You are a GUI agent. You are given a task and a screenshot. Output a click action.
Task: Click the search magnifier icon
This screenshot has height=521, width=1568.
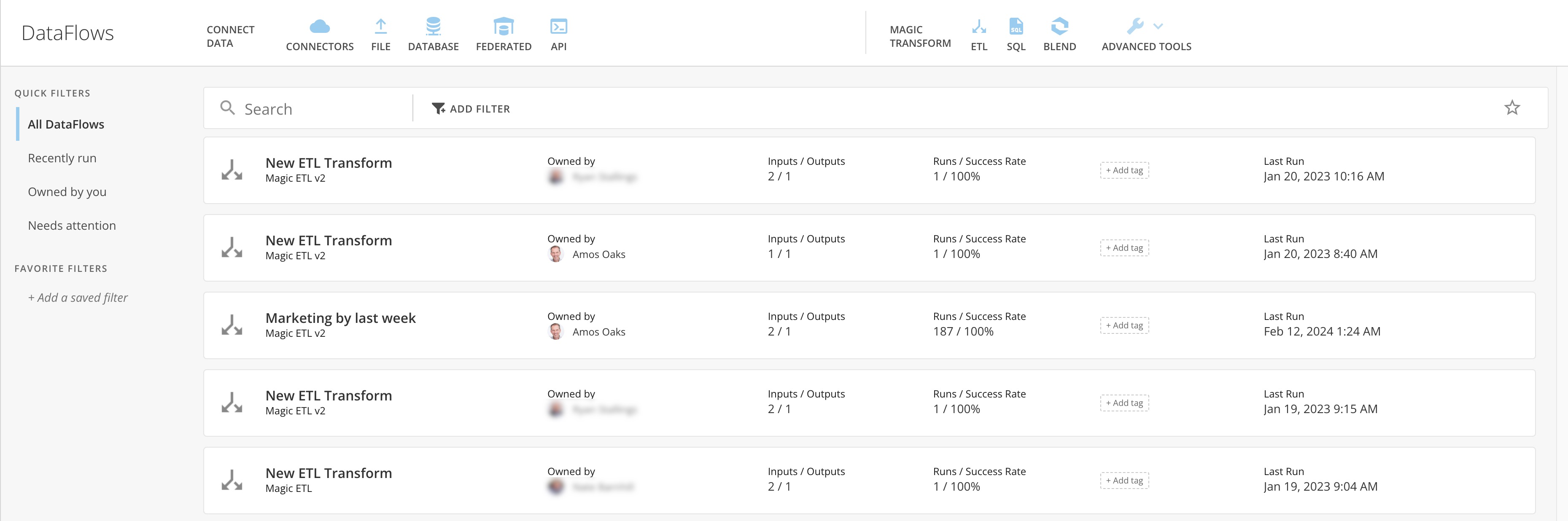[228, 108]
